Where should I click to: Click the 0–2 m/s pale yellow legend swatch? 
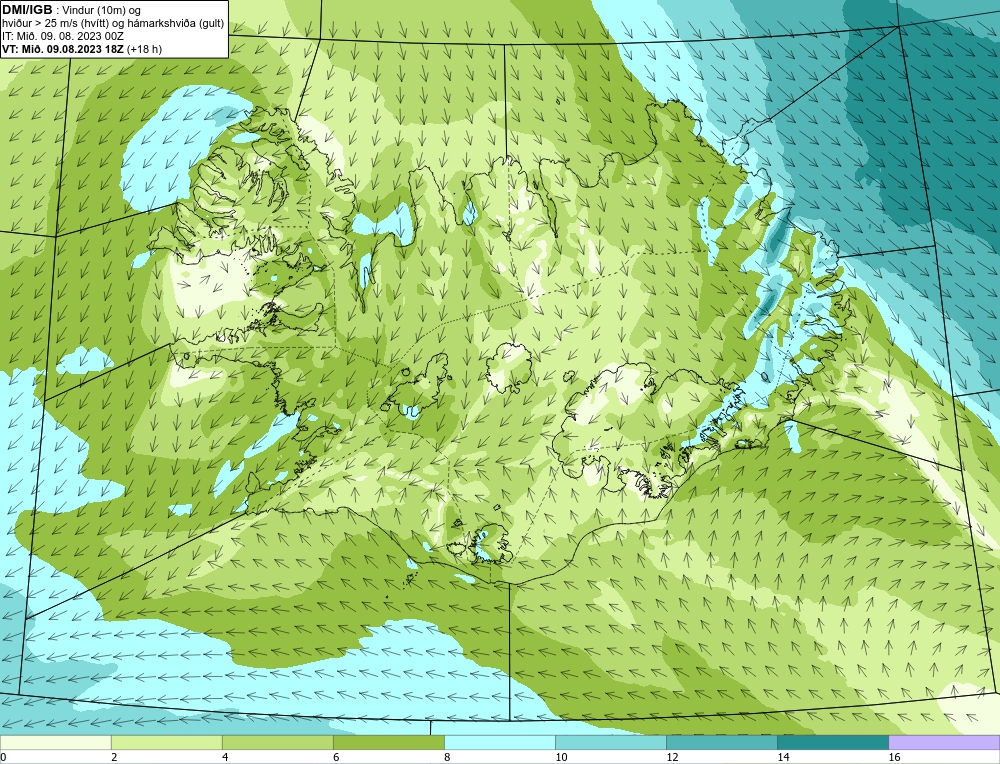point(55,742)
